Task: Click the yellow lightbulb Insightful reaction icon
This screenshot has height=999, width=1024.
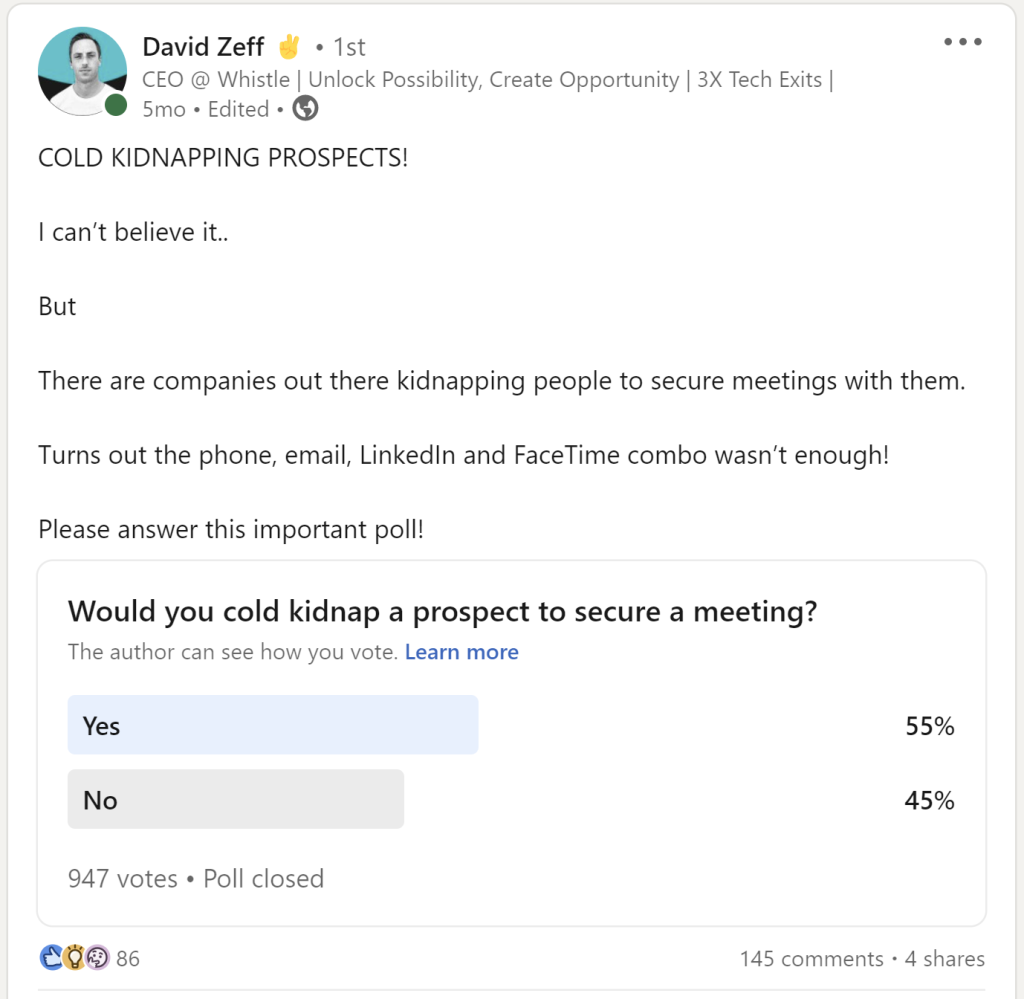Action: tap(74, 958)
